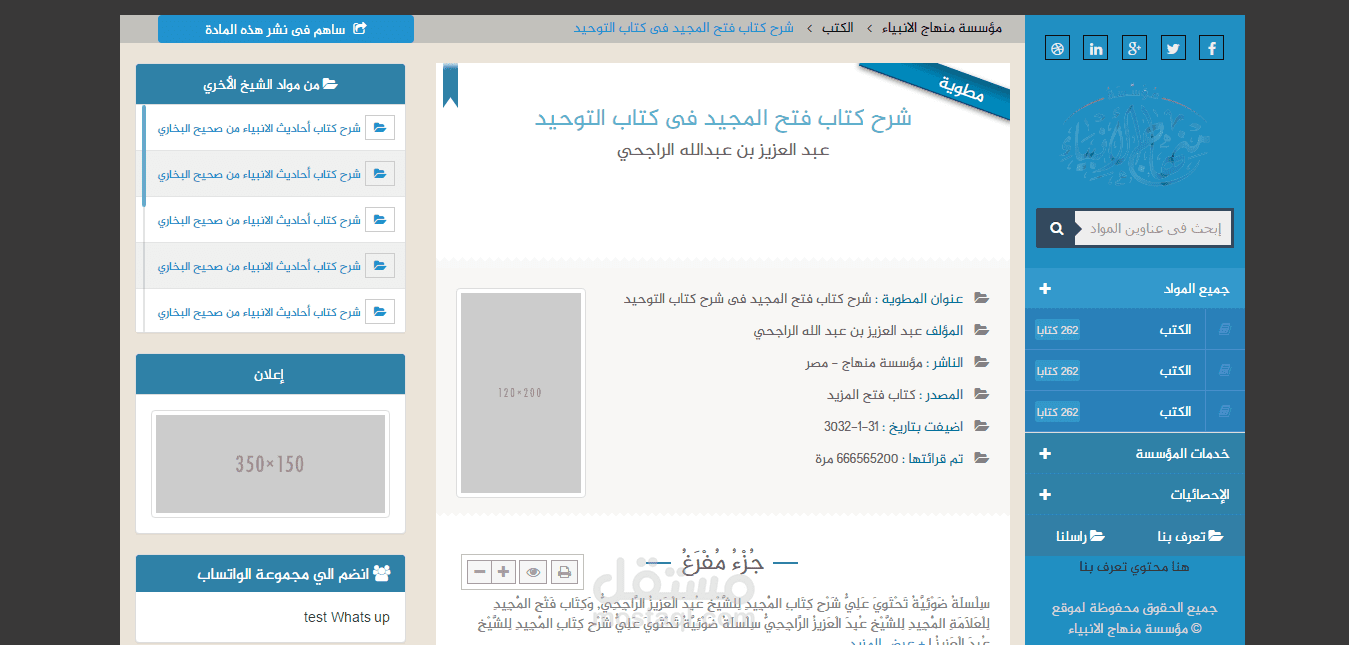Click ساهم فى نشر هذه المادة share button

click(286, 29)
